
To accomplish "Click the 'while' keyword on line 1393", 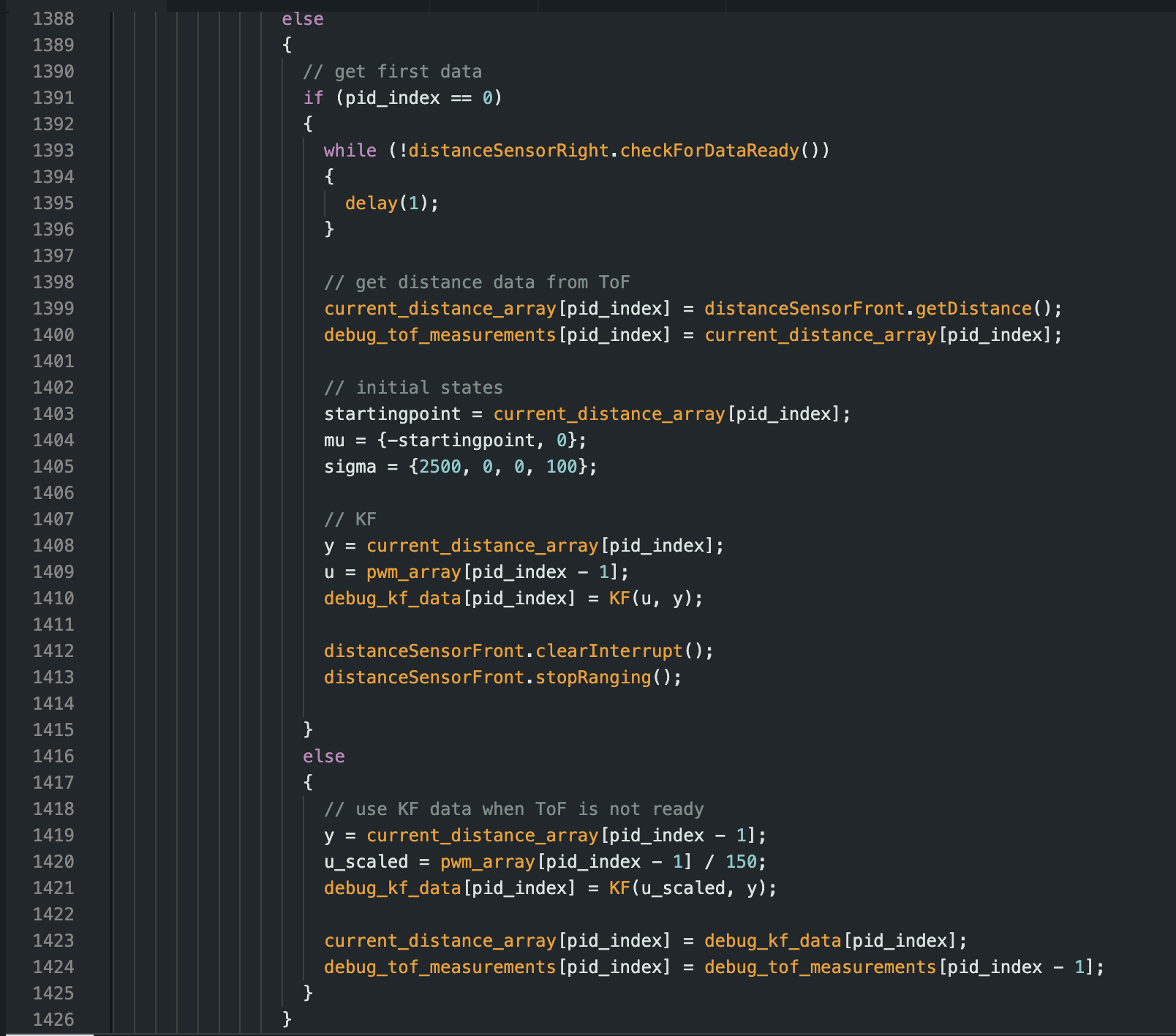I will [350, 151].
